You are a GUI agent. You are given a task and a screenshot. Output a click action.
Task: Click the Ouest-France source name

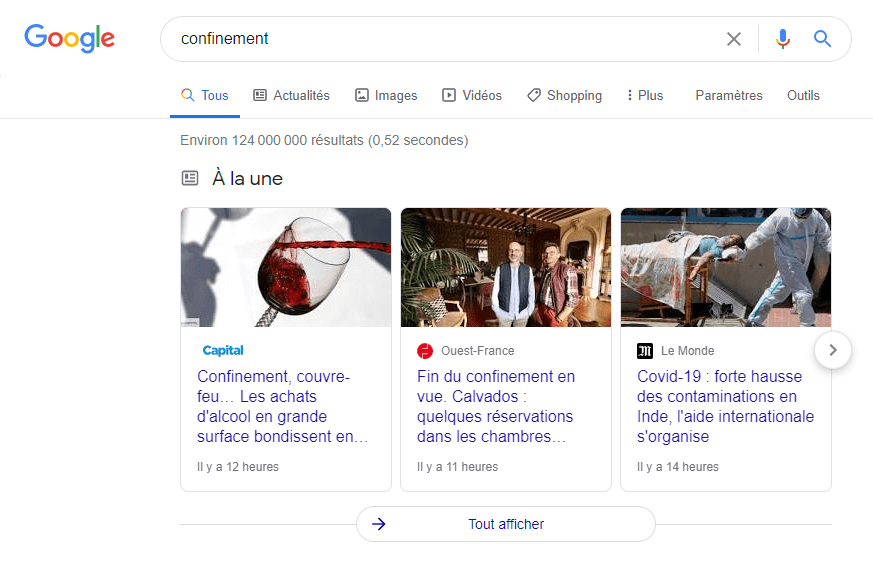coord(478,351)
